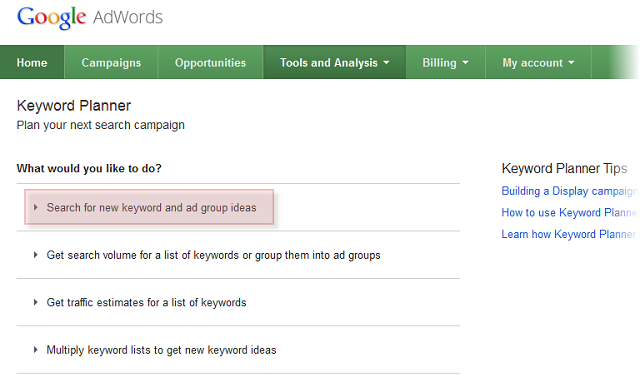Screen dimensions: 640x392
Task: Open the Tools and Analysis menu
Action: click(x=334, y=62)
